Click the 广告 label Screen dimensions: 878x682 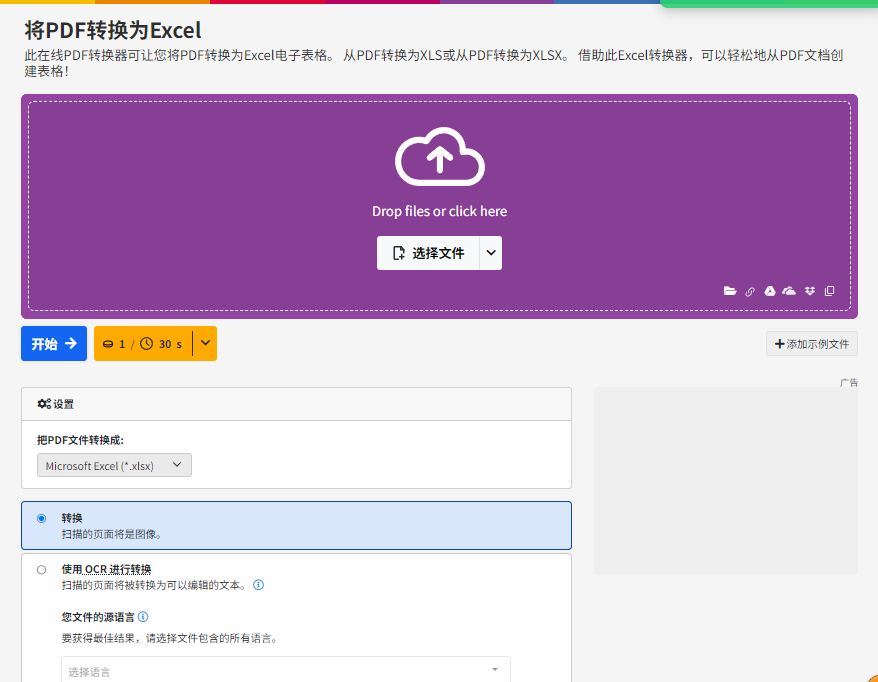[x=848, y=382]
